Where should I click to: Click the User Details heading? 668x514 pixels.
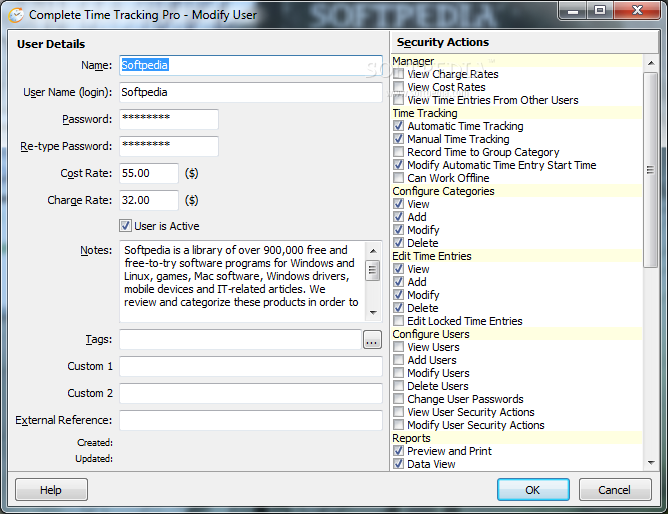[51, 44]
